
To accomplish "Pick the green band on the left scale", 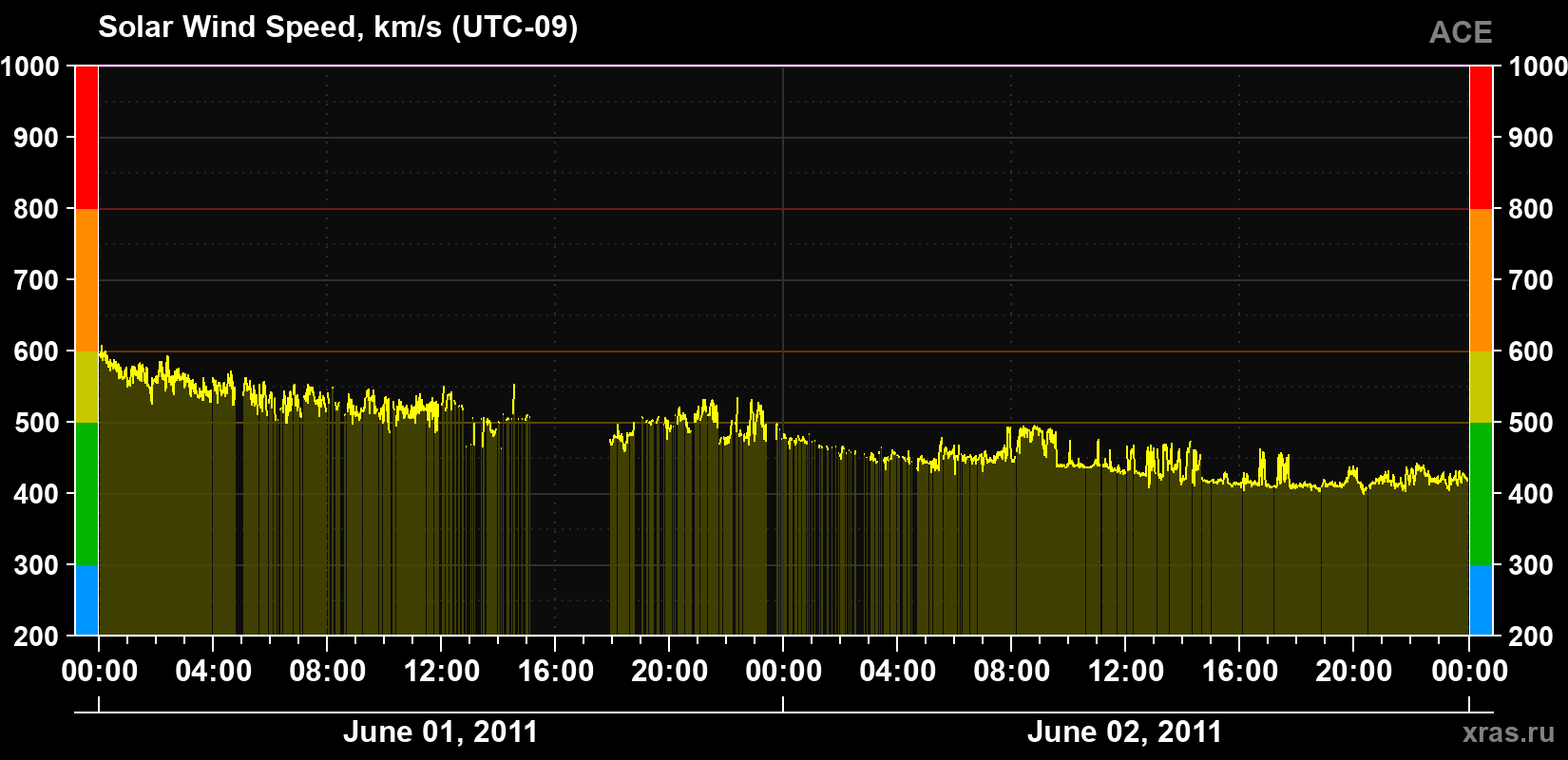I will [86, 494].
